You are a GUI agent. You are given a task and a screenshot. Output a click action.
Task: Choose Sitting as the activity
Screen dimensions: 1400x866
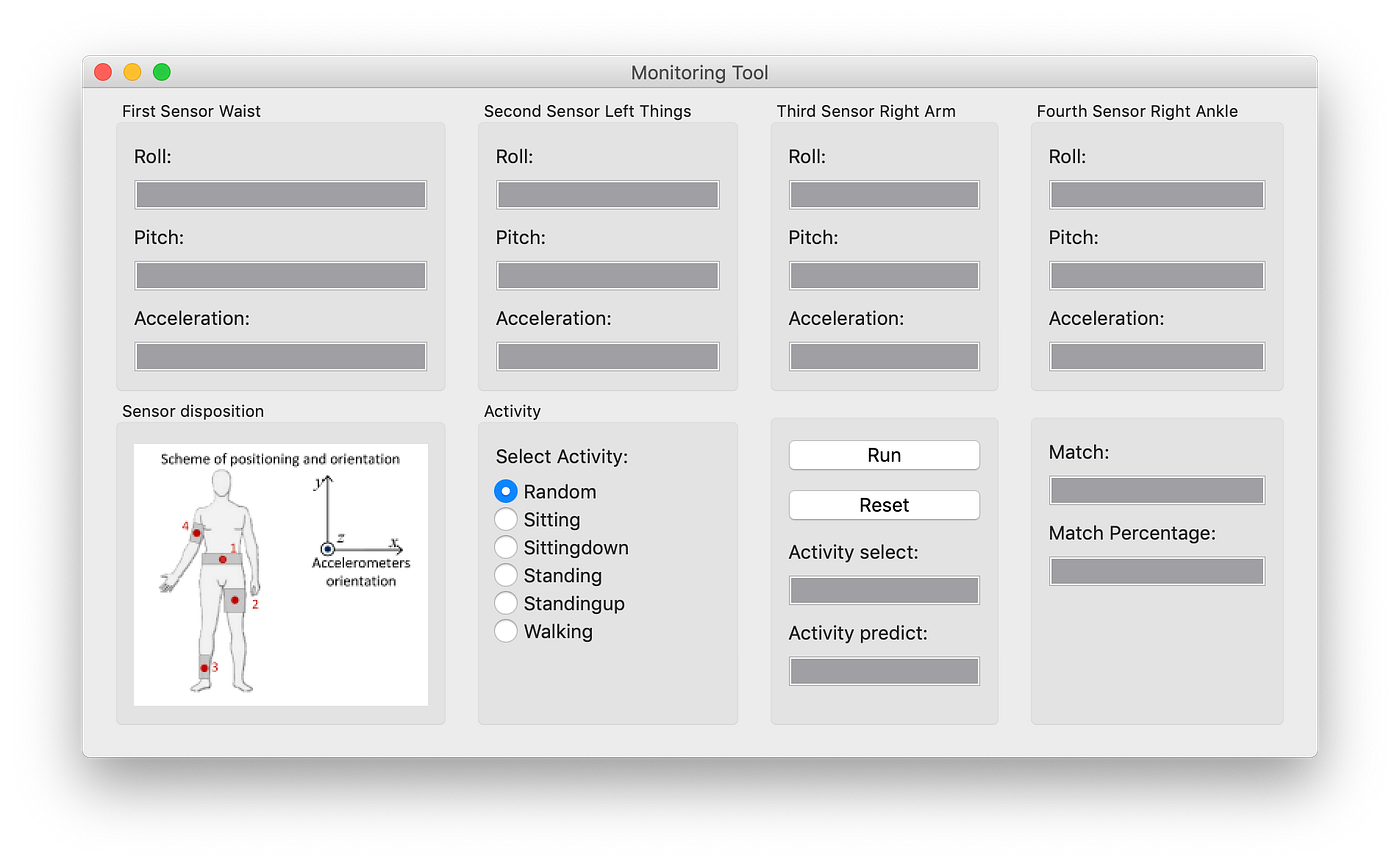(x=506, y=519)
